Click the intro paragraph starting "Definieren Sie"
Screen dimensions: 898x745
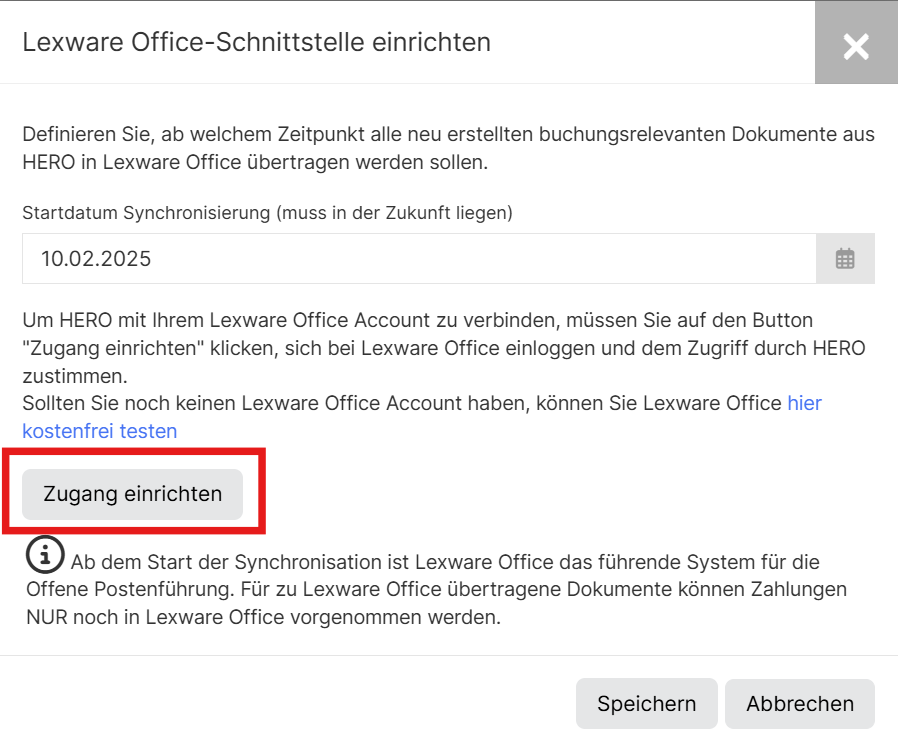(x=448, y=148)
